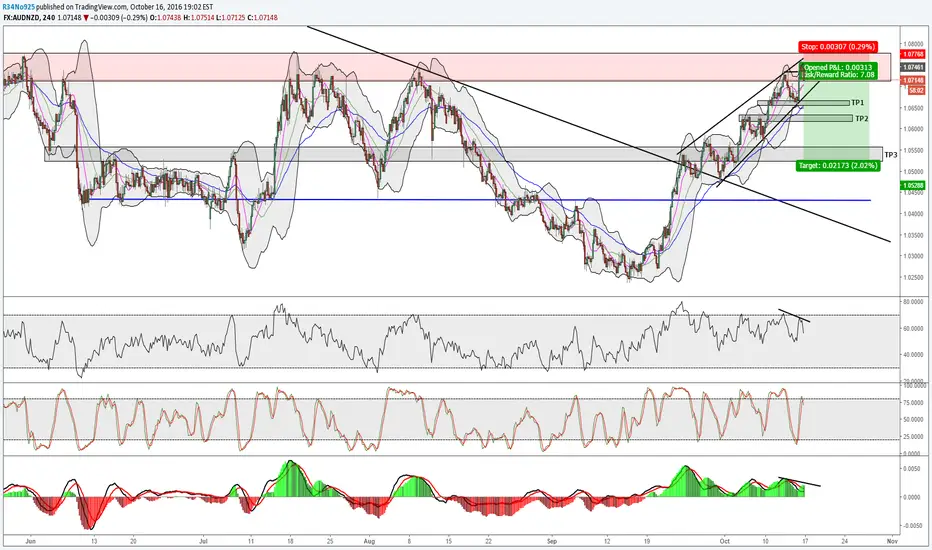Click the 1.04000 price axis label

tap(914, 214)
